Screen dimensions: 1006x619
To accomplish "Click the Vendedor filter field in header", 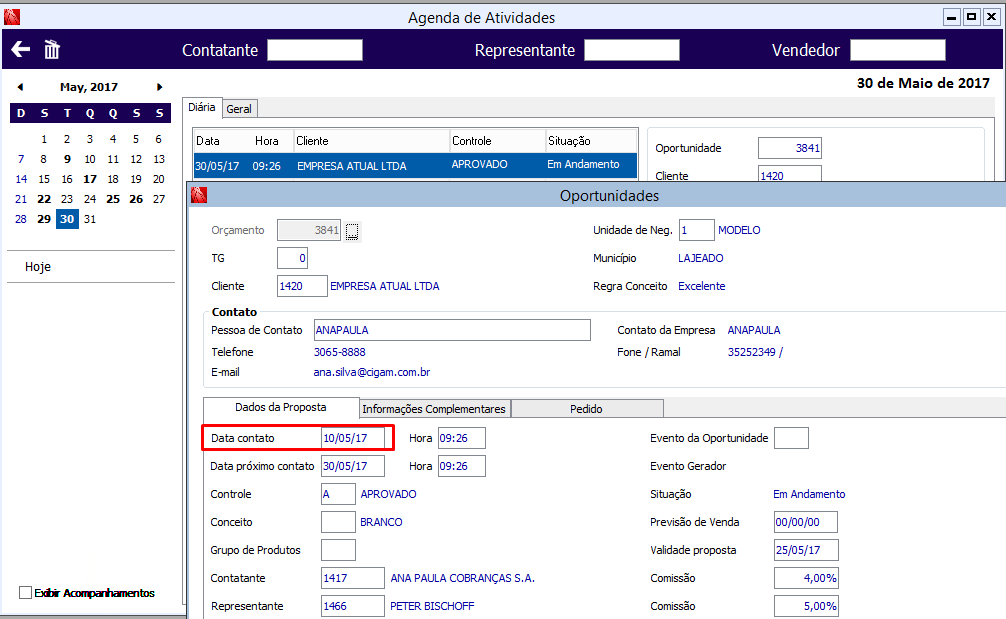I will (x=898, y=50).
